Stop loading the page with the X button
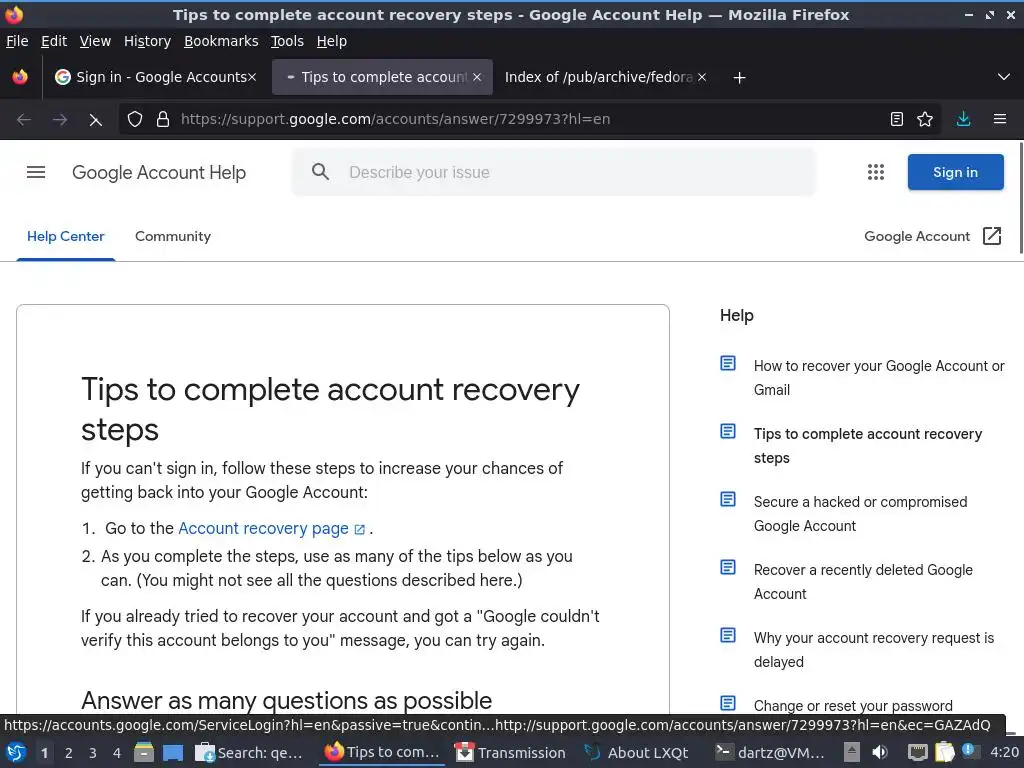This screenshot has width=1024, height=768. [95, 120]
